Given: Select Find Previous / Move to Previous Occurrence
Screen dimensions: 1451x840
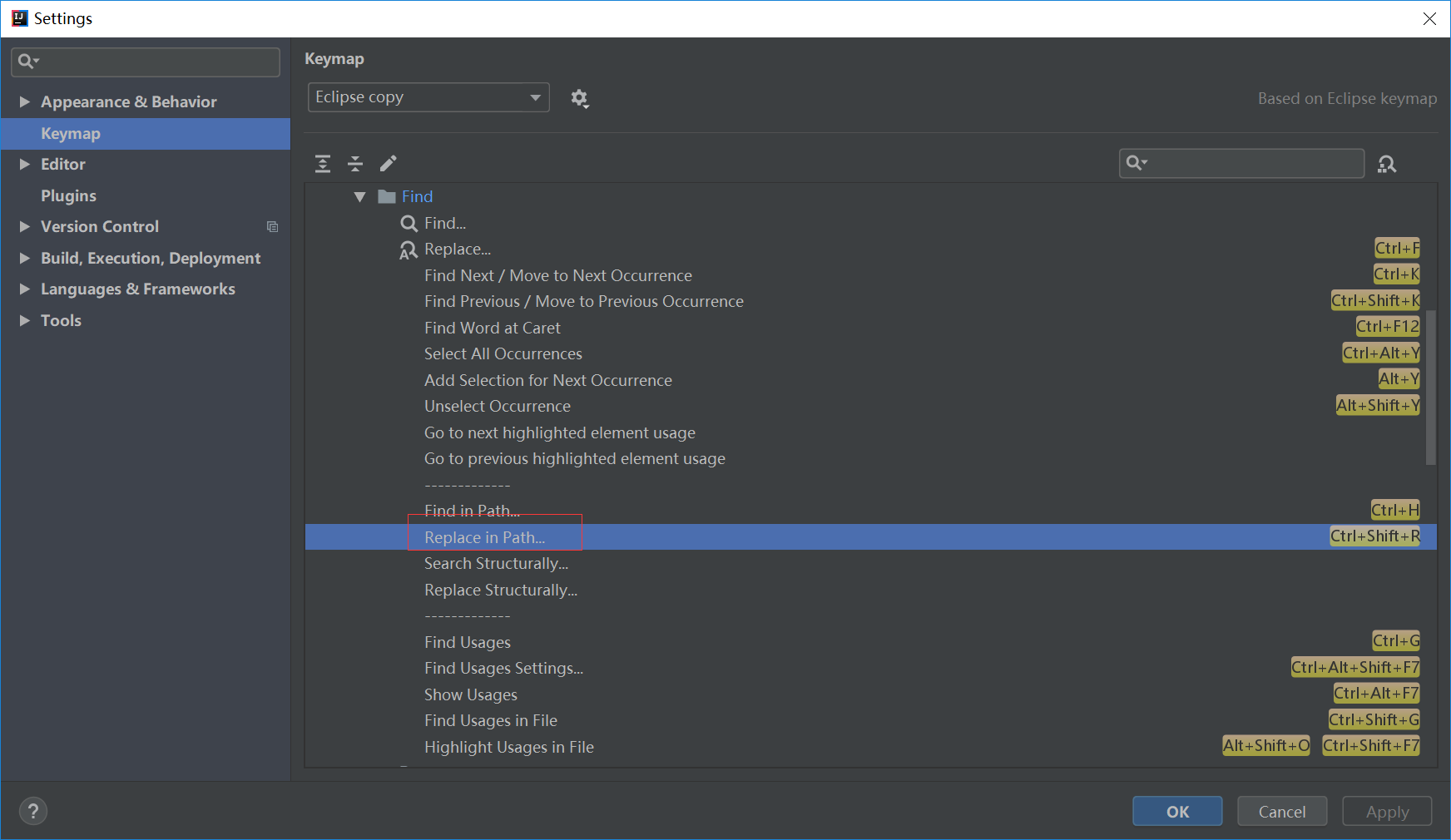Looking at the screenshot, I should (x=870, y=302).
